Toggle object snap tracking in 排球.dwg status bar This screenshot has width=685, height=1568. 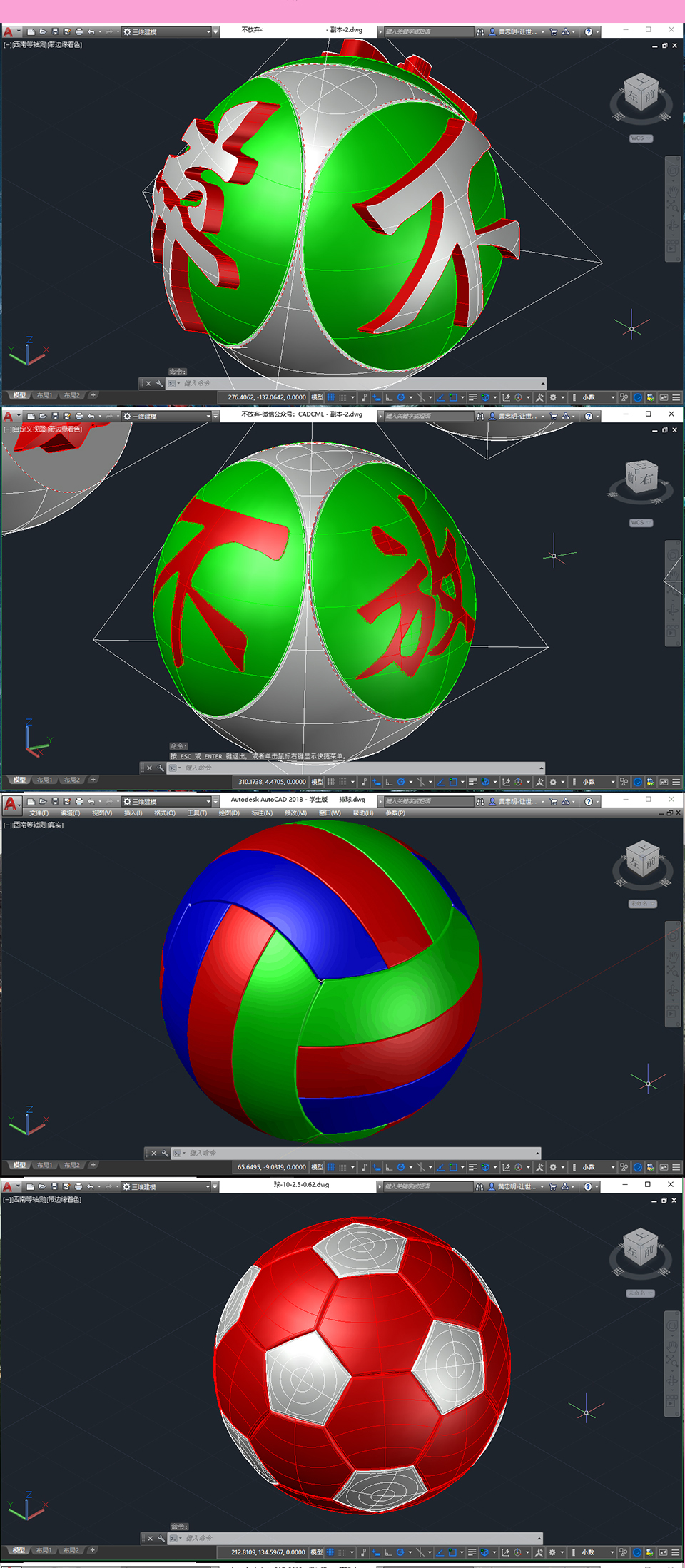click(x=441, y=1167)
